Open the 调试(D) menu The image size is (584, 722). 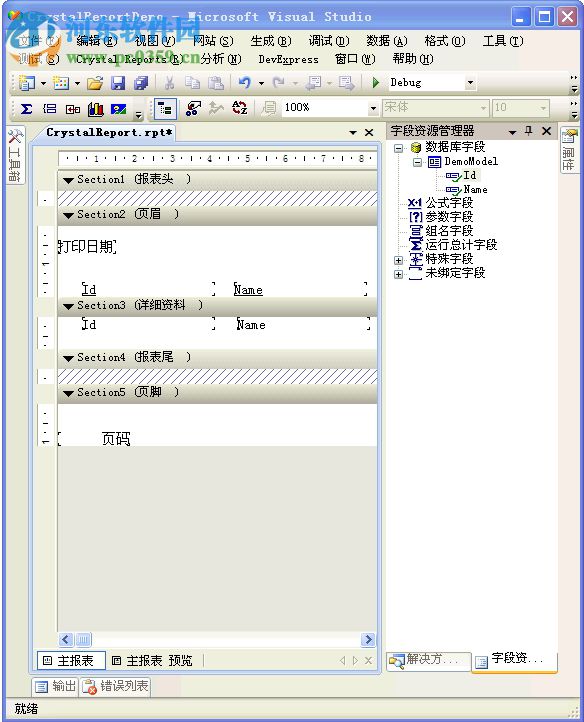(x=329, y=41)
